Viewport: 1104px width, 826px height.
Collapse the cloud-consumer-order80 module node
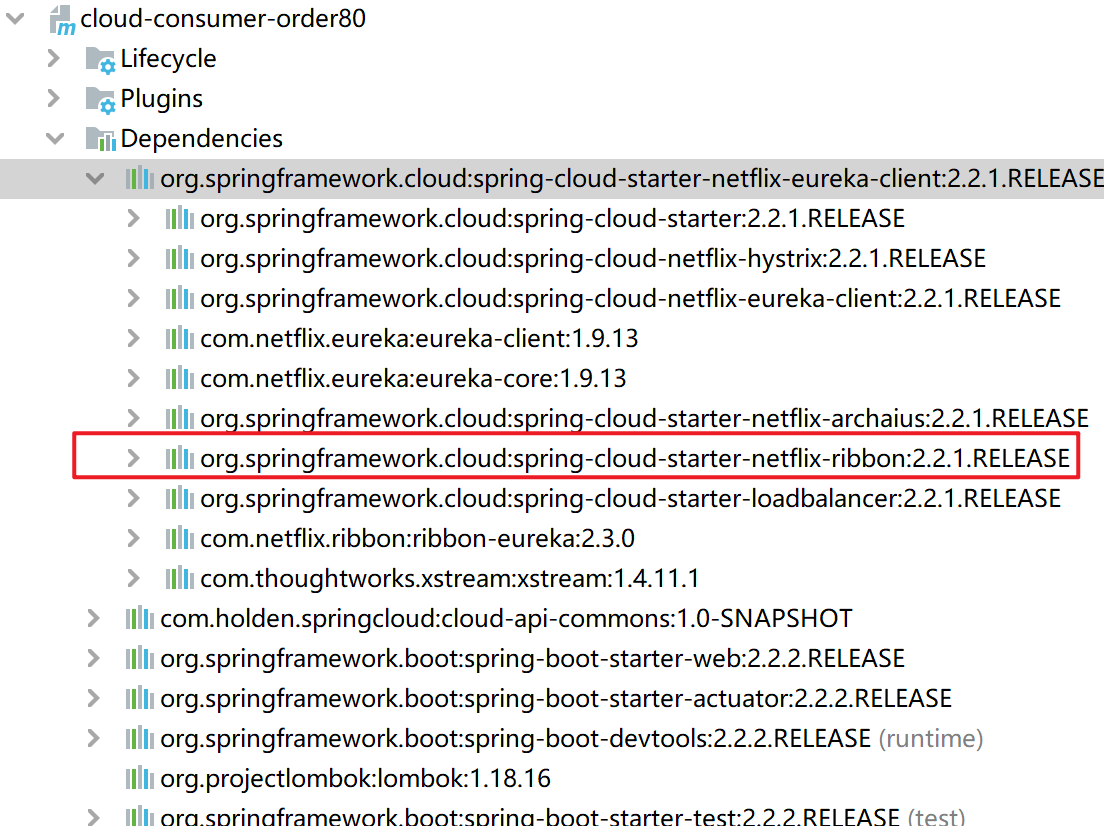[14, 19]
